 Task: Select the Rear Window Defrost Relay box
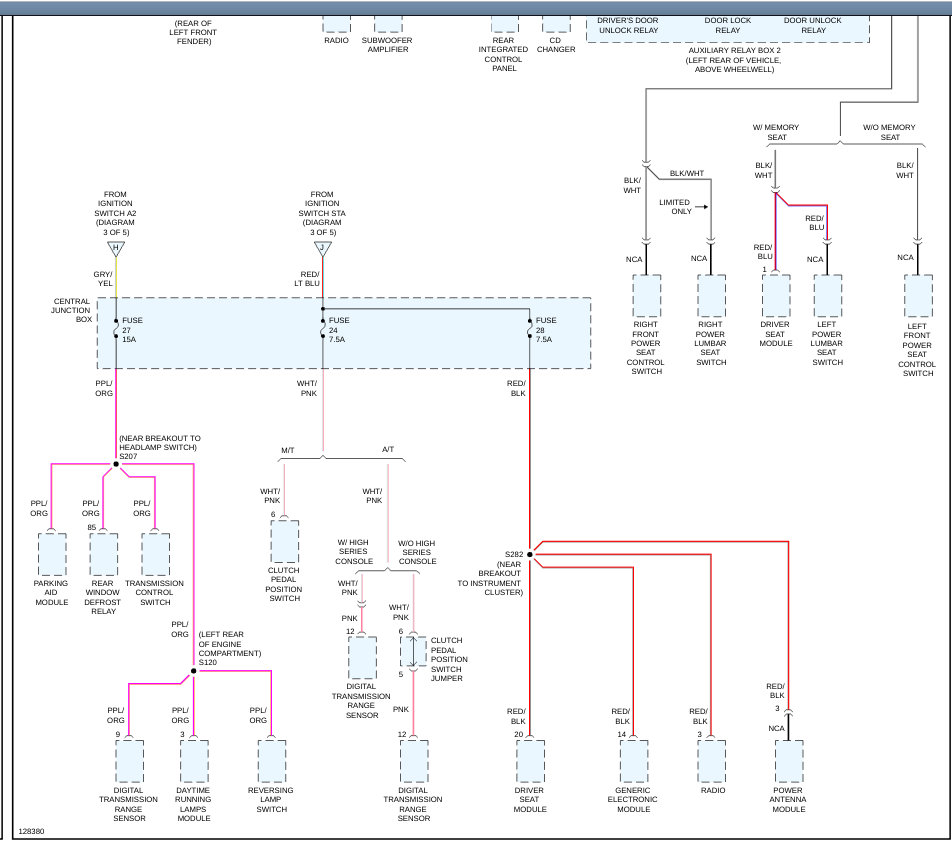tap(104, 554)
